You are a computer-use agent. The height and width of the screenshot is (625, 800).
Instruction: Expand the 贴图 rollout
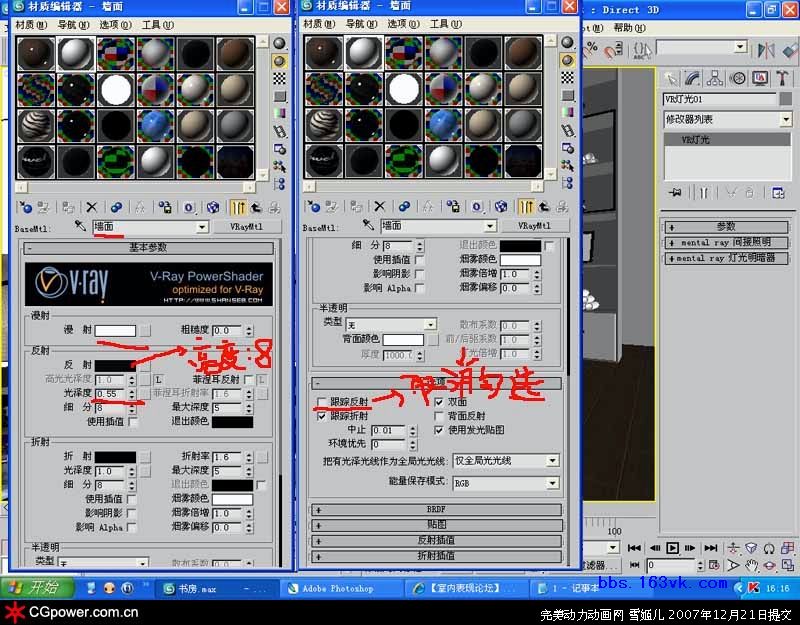click(436, 525)
